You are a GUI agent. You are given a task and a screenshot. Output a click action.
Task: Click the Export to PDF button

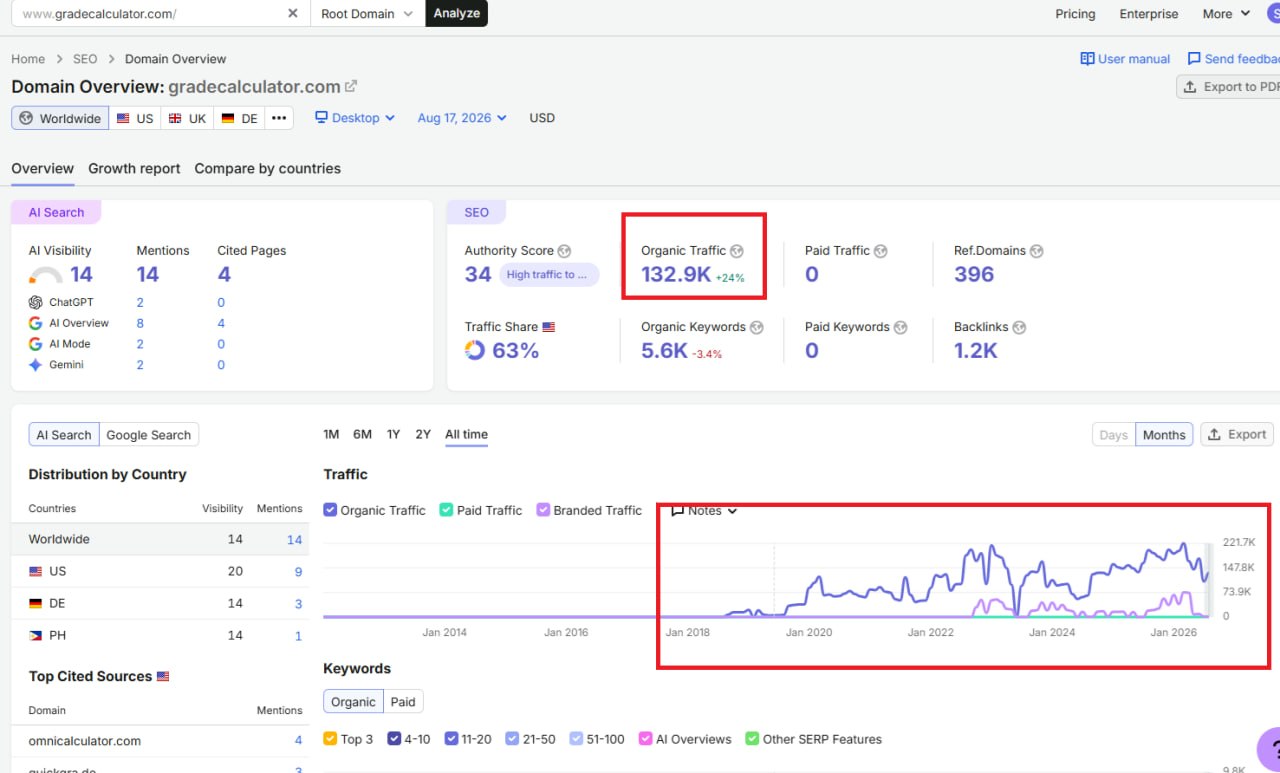(1230, 87)
